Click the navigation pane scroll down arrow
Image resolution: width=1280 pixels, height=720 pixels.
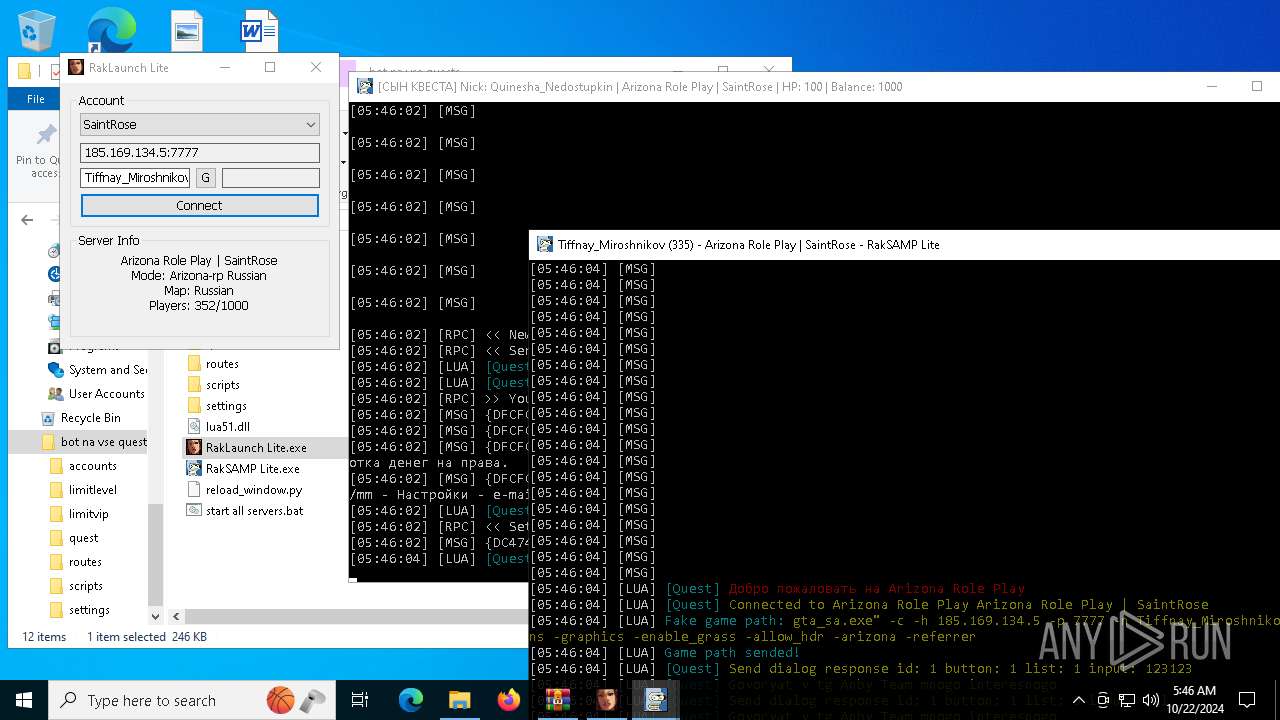pyautogui.click(x=155, y=616)
